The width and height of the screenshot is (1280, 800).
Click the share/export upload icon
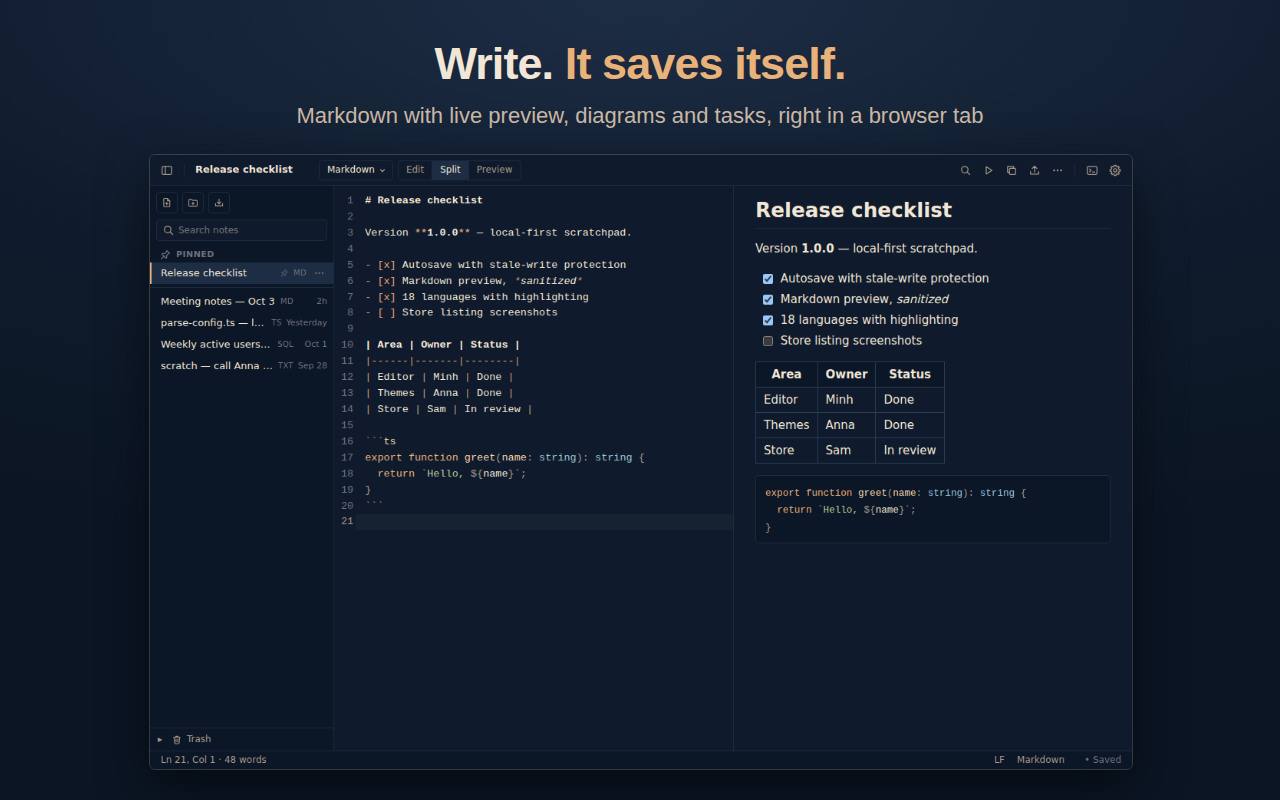1034,170
